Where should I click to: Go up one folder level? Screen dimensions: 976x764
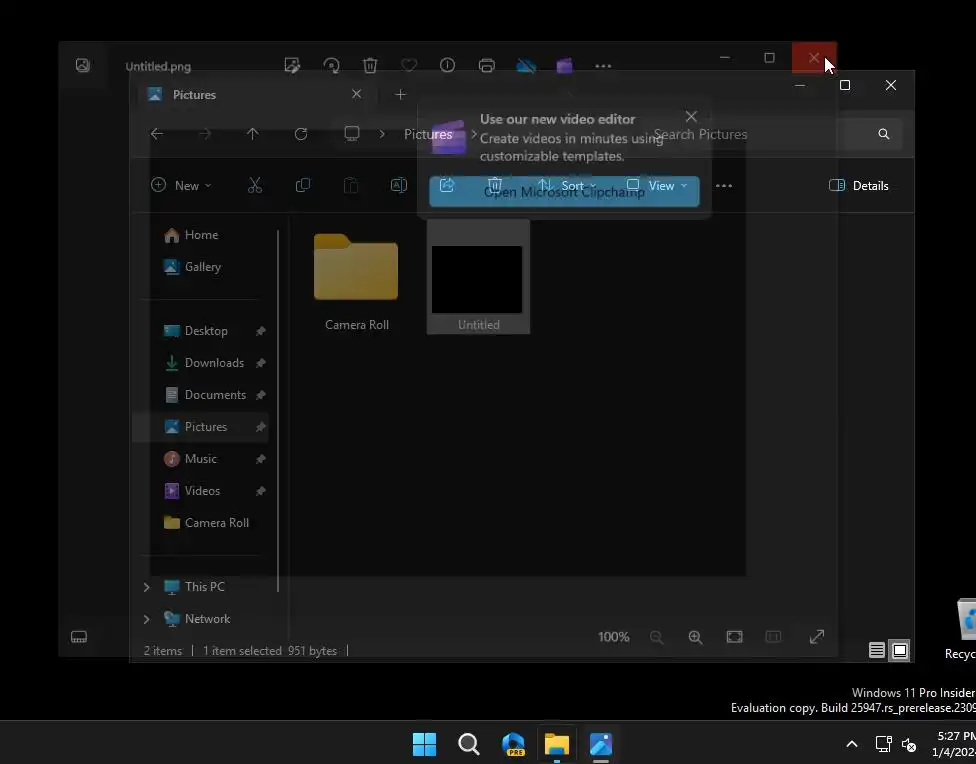[x=253, y=134]
